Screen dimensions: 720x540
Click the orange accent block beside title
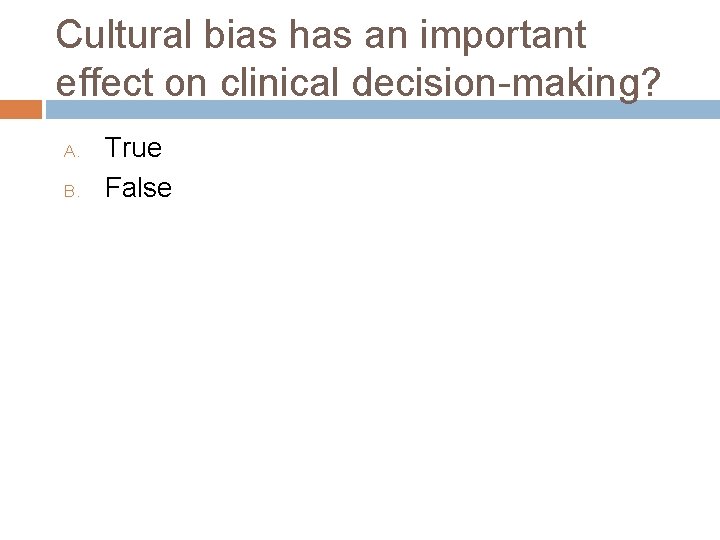(21, 109)
